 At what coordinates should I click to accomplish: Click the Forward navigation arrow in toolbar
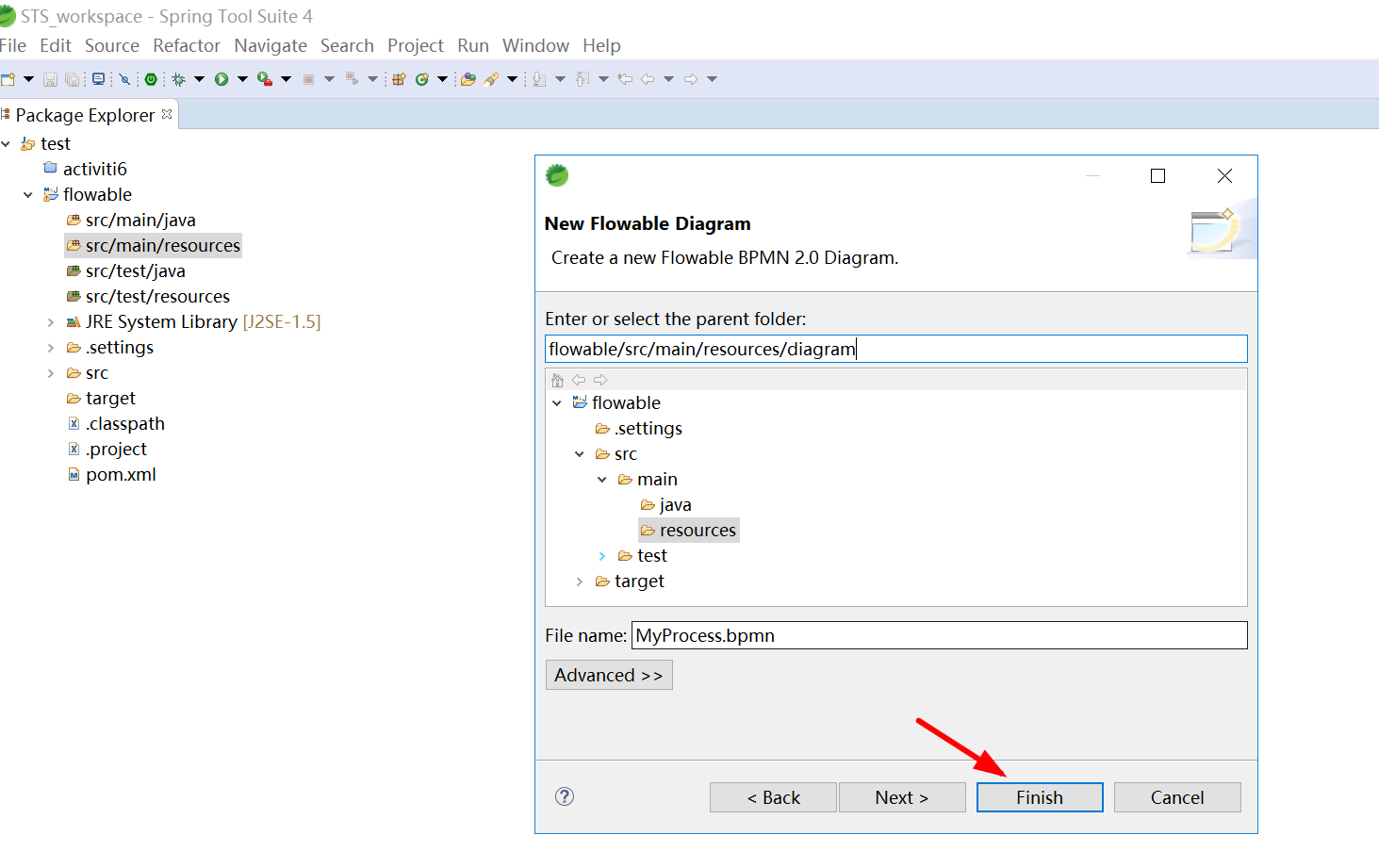[x=691, y=79]
